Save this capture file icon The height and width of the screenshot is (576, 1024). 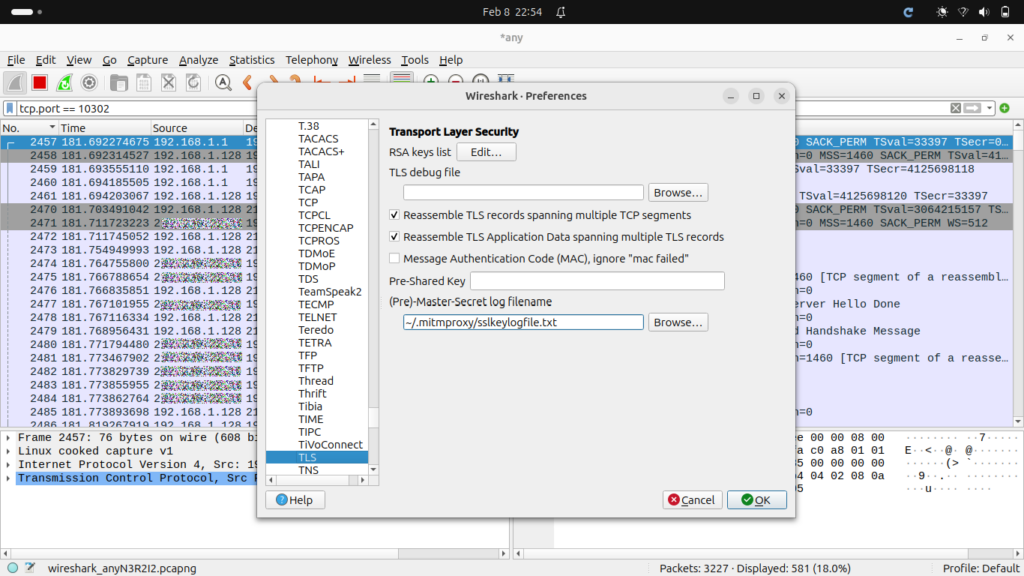(x=144, y=83)
